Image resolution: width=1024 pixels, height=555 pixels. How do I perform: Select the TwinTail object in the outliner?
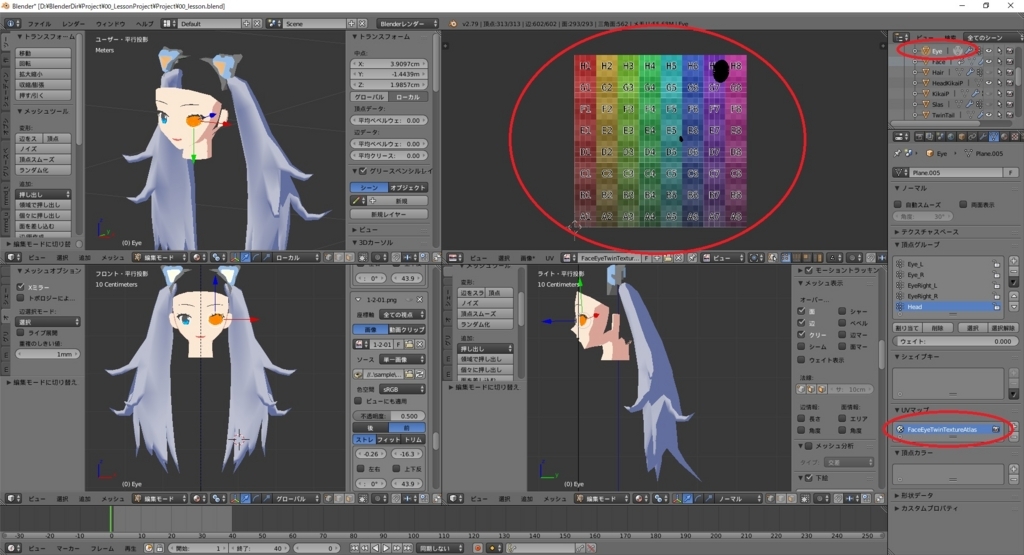click(x=942, y=115)
